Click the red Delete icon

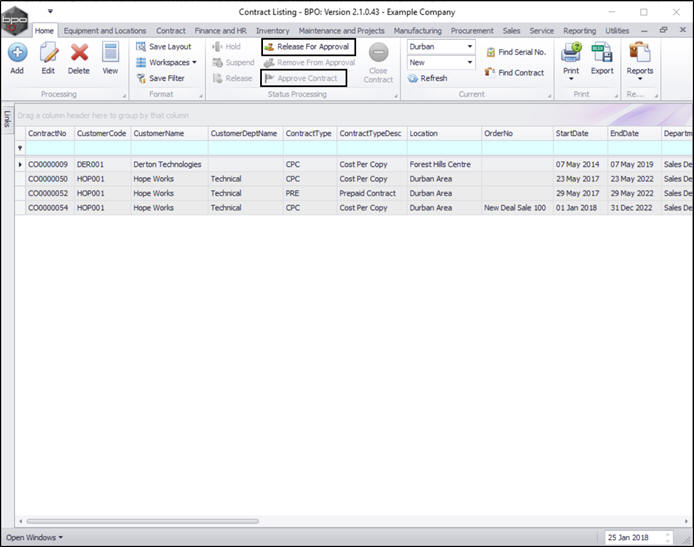point(79,53)
